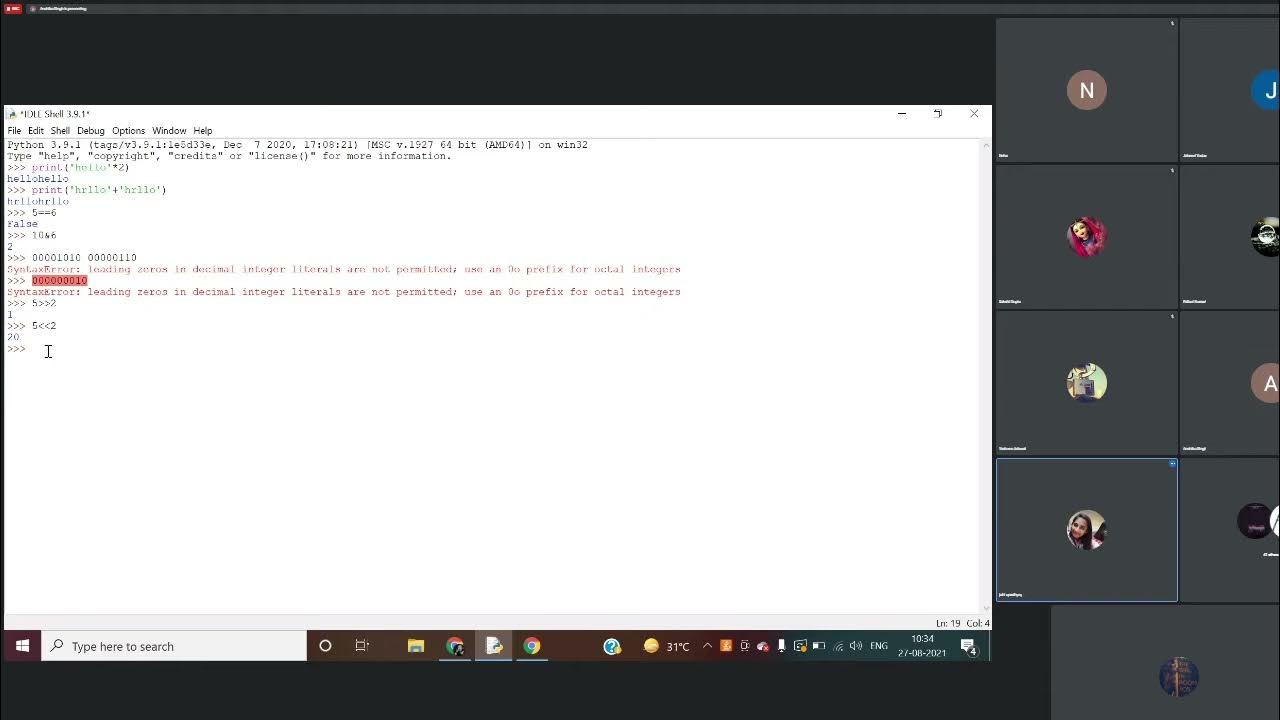Click the IDLE Shell Python icon in title bar
The image size is (1280, 720).
(x=12, y=114)
